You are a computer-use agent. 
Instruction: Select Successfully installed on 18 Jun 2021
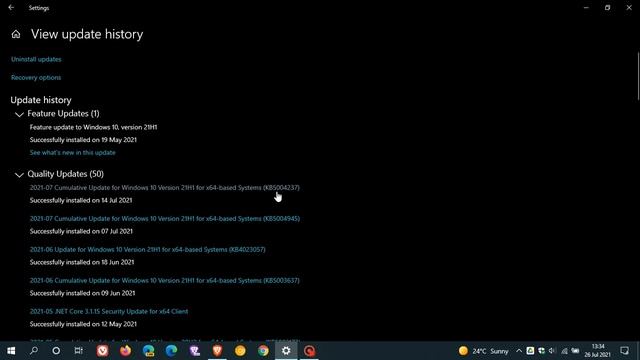[x=82, y=262]
